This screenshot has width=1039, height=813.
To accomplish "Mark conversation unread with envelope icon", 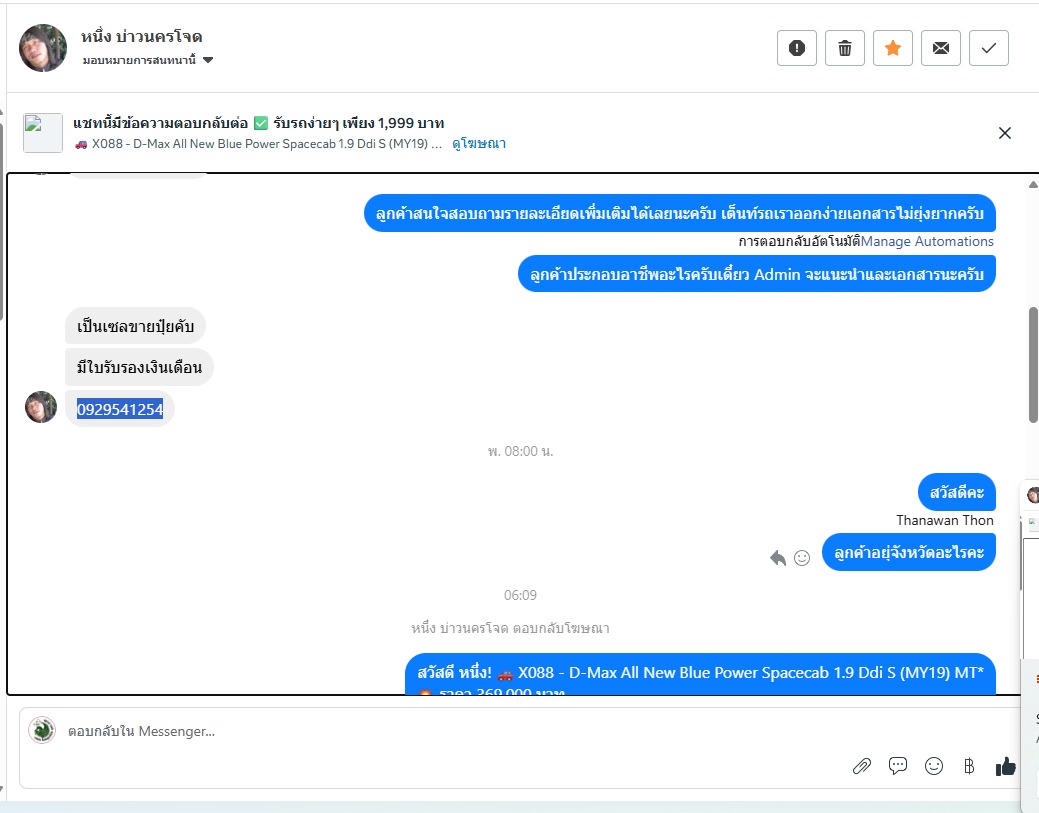I will click(941, 48).
